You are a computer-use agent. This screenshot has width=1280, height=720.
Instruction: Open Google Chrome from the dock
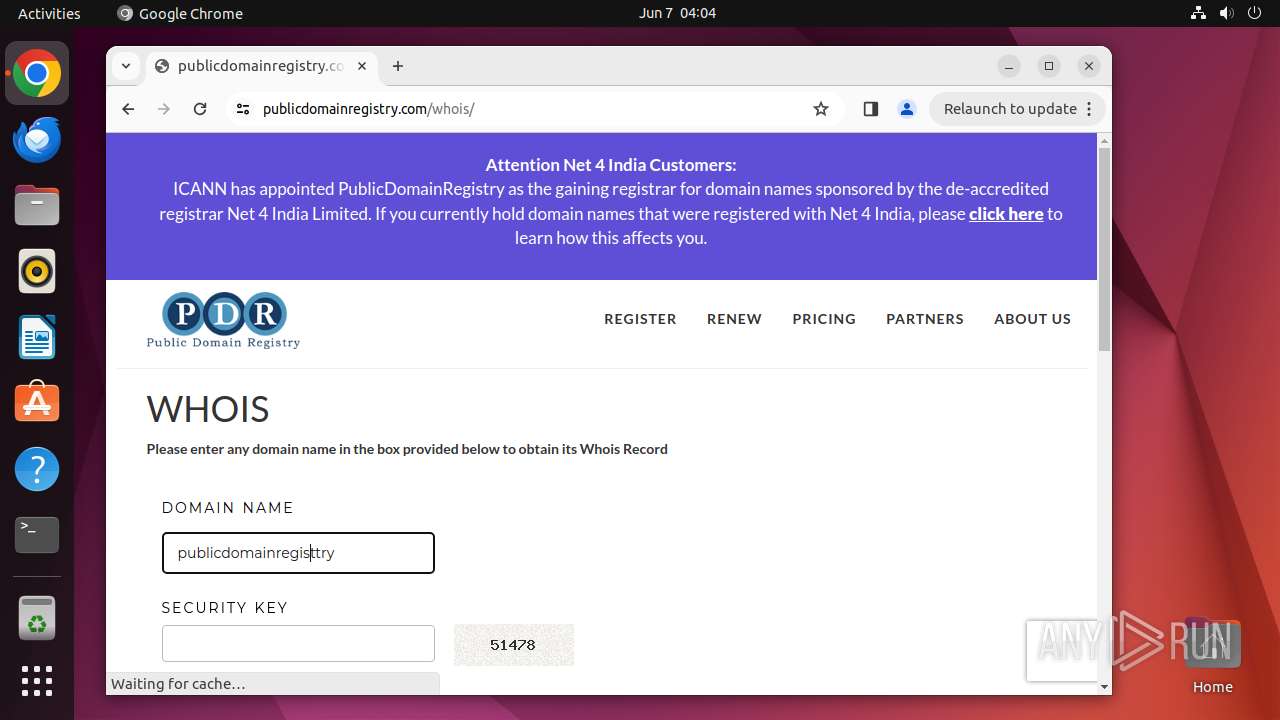[37, 73]
